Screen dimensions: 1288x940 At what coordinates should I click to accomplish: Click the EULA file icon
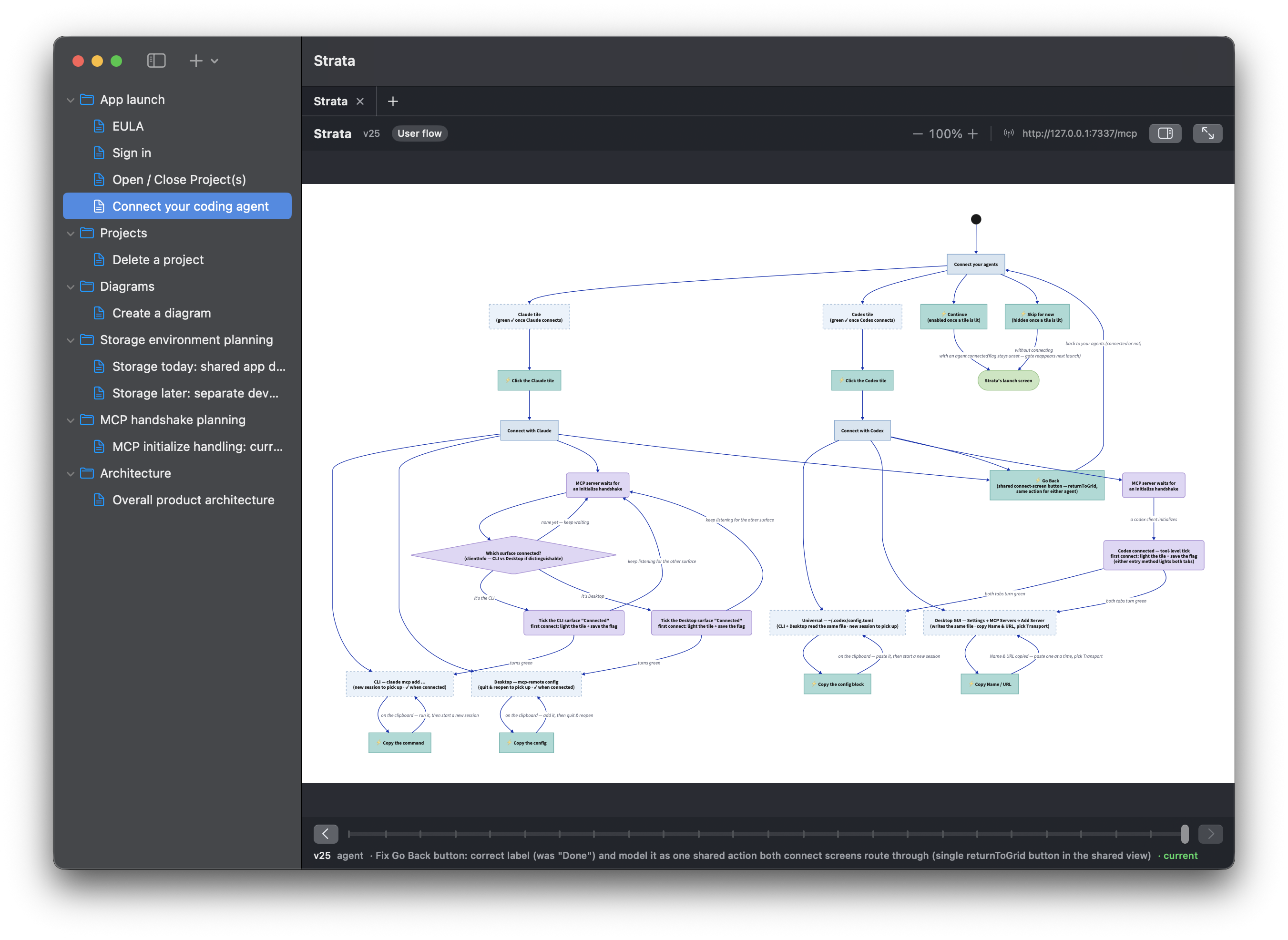click(99, 126)
